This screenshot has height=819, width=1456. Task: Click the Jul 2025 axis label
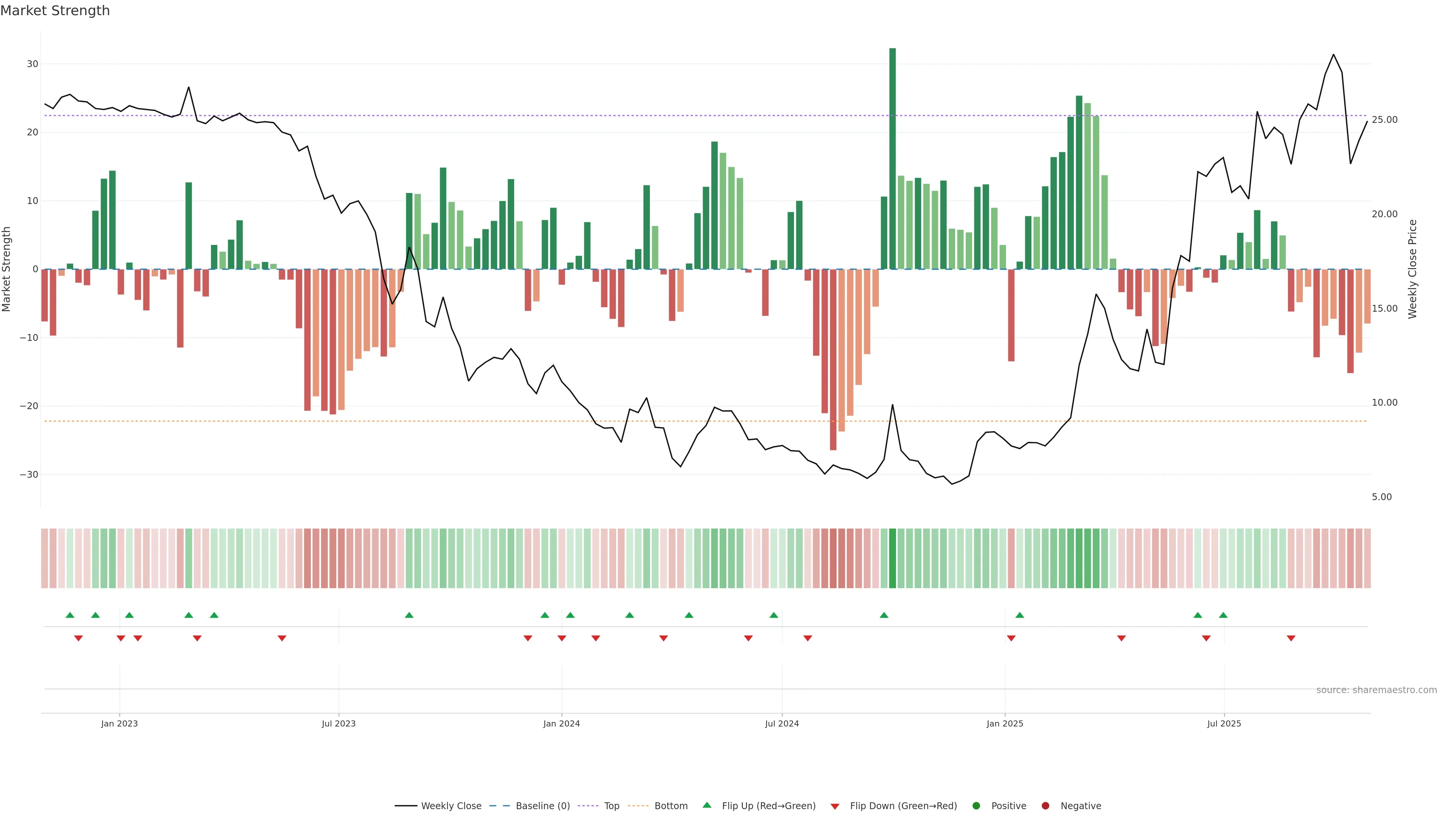click(x=1224, y=723)
